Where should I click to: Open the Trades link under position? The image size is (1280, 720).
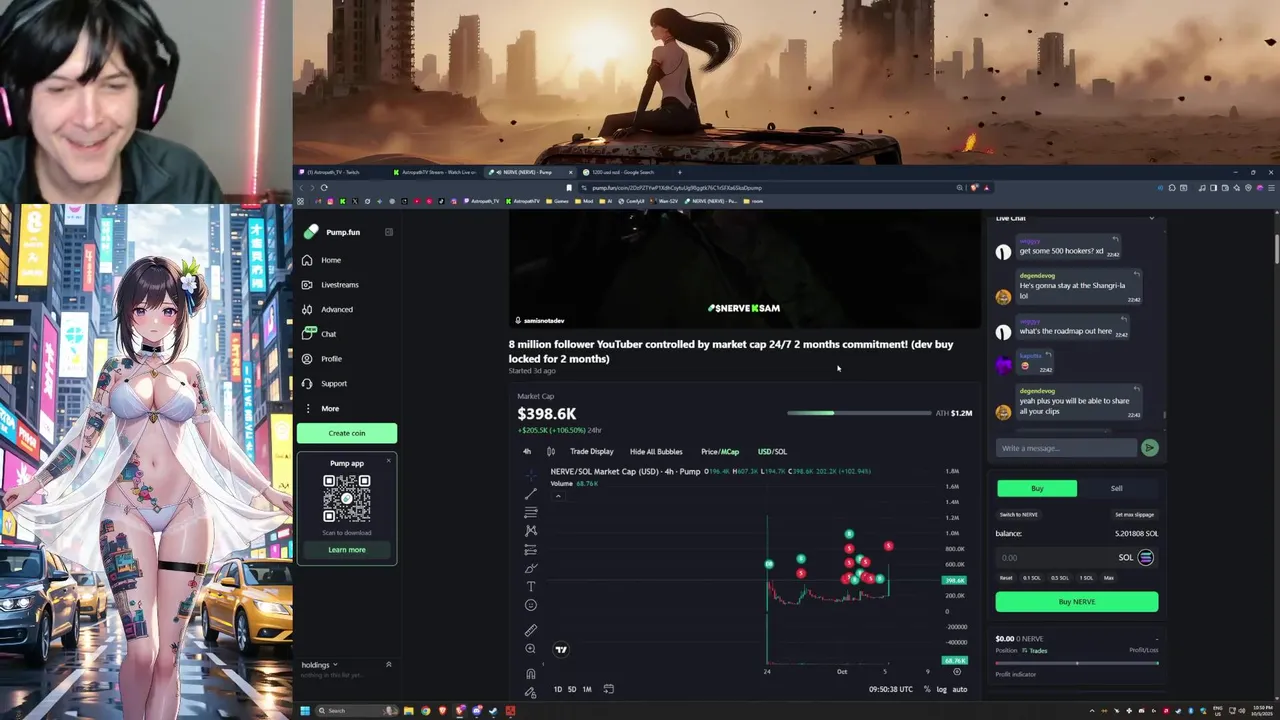[1036, 651]
